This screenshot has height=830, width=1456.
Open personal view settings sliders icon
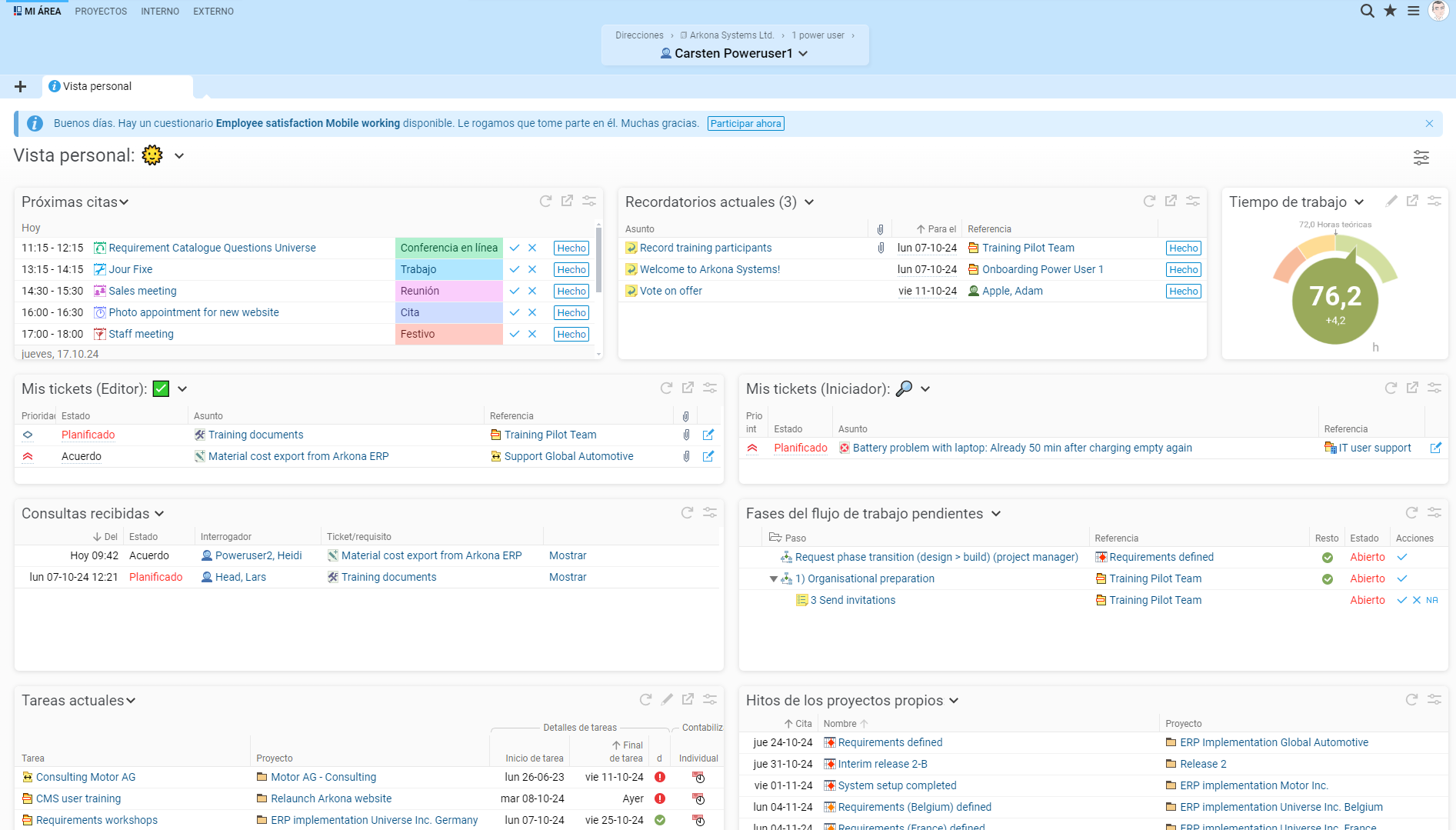pos(1421,158)
